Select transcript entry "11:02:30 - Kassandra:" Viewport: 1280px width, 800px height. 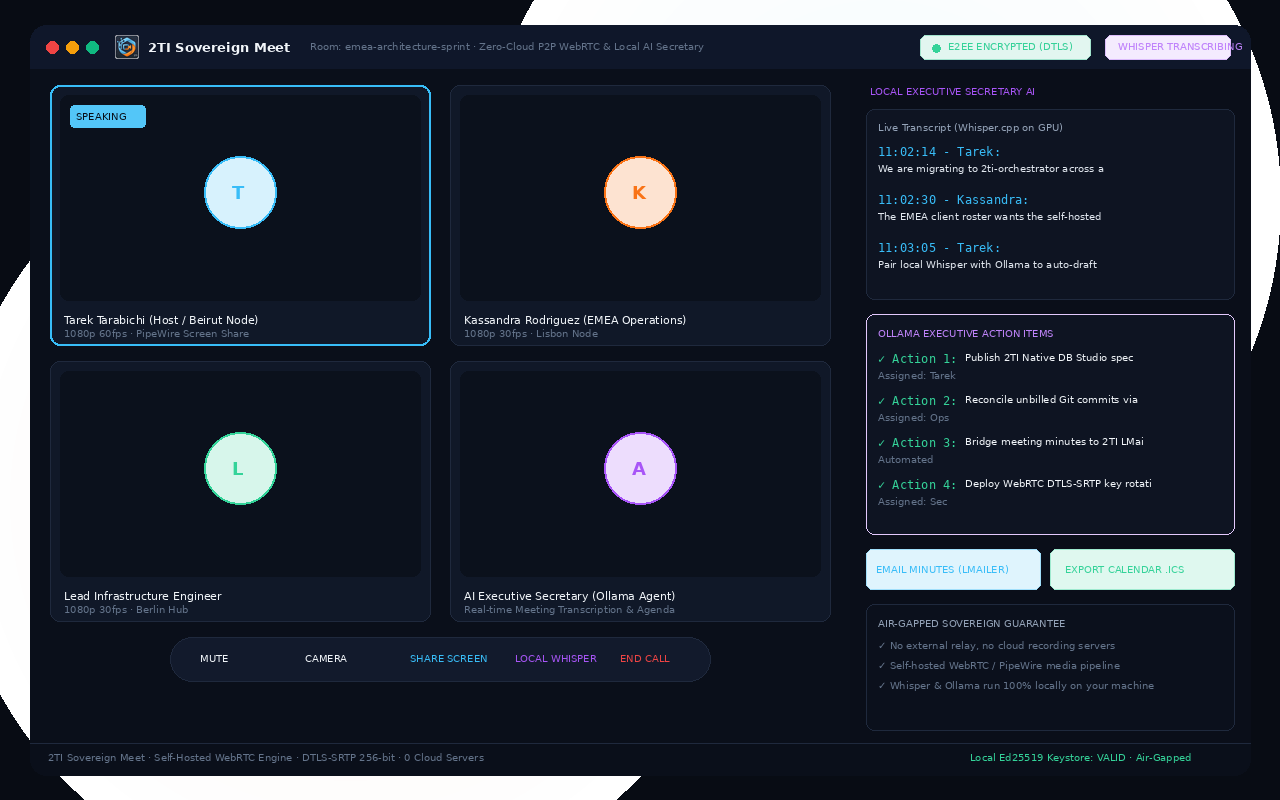pyautogui.click(x=953, y=200)
